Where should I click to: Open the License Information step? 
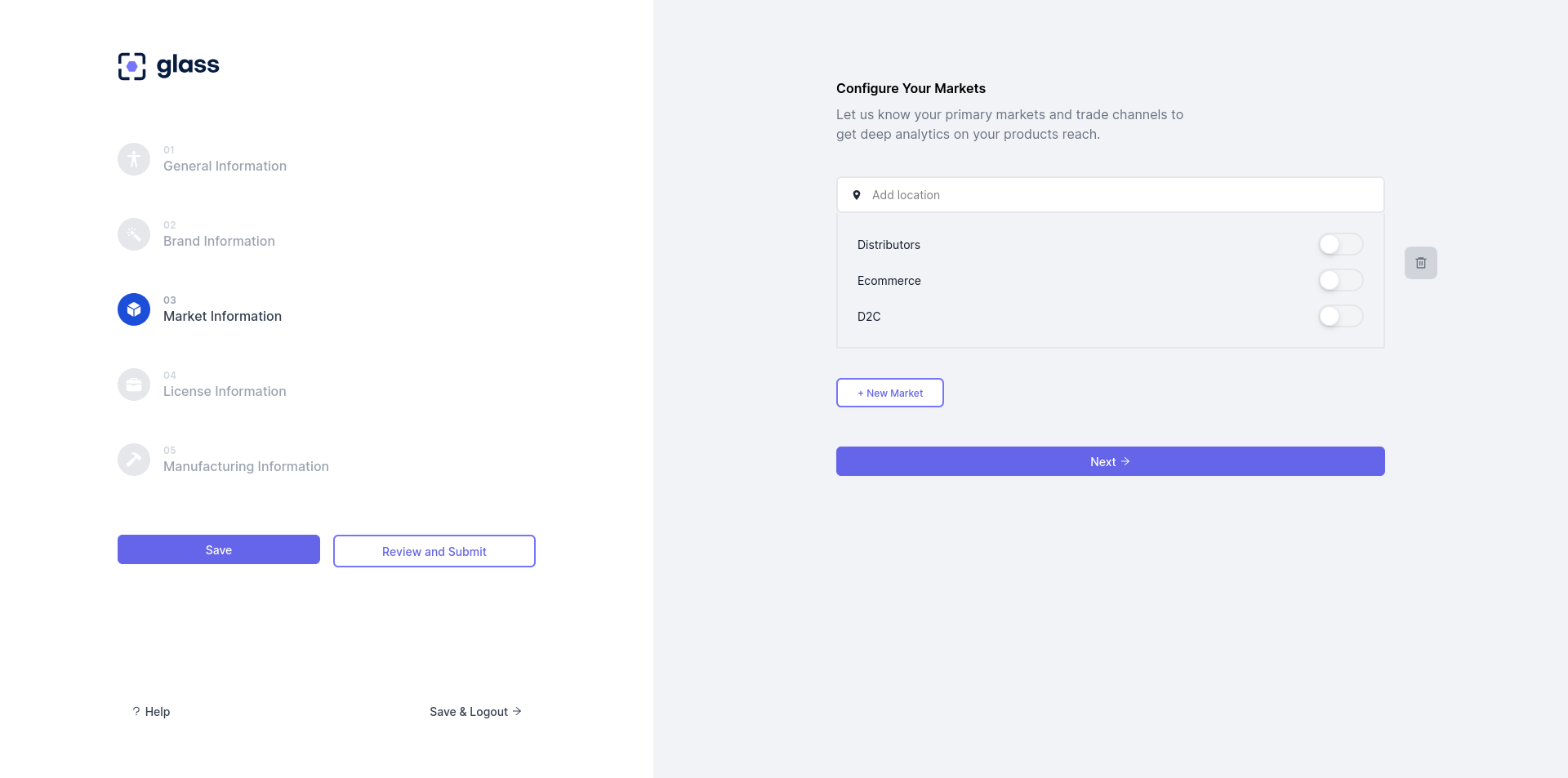pos(225,391)
